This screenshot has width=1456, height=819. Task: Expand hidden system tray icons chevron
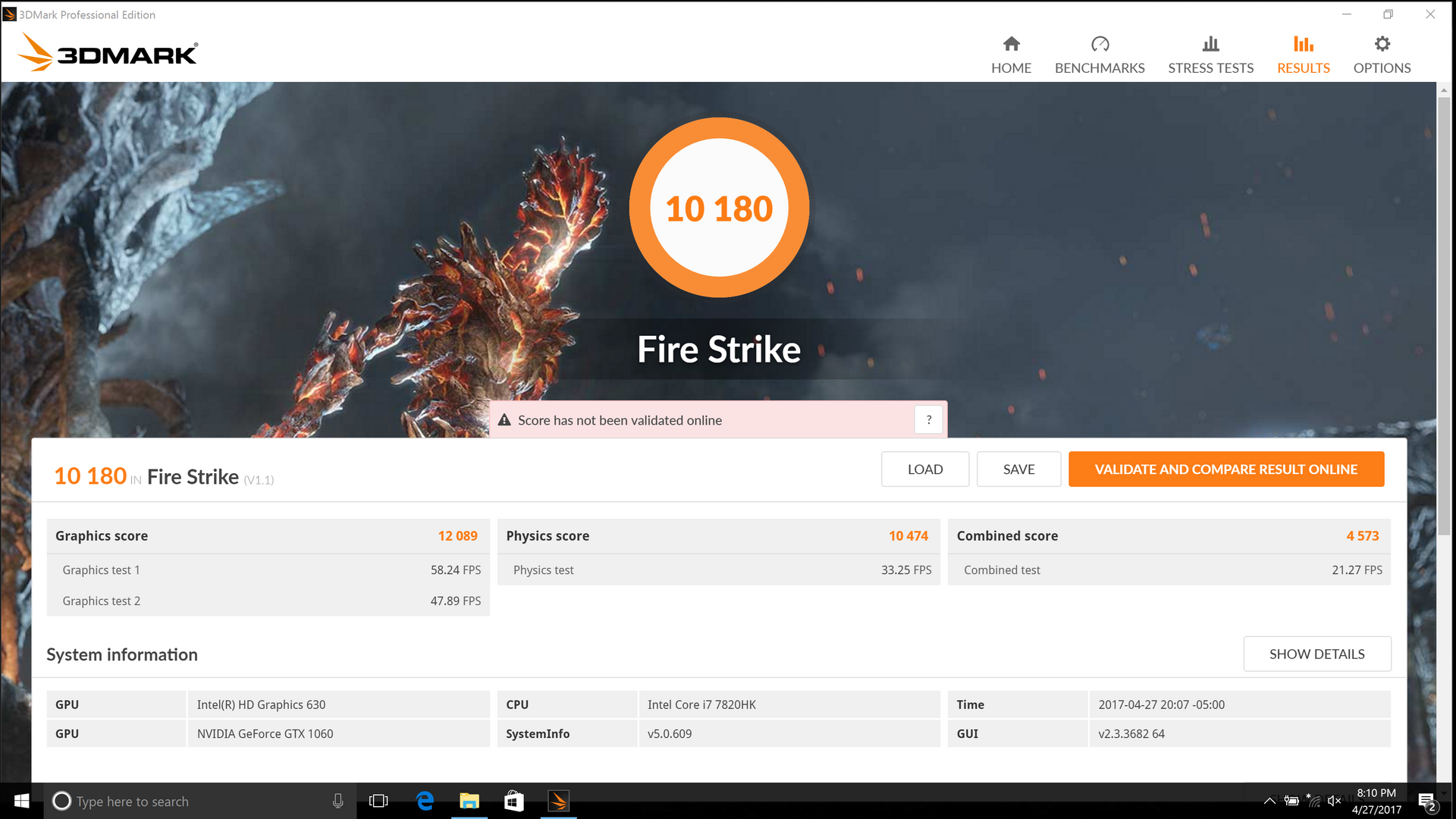(1269, 801)
